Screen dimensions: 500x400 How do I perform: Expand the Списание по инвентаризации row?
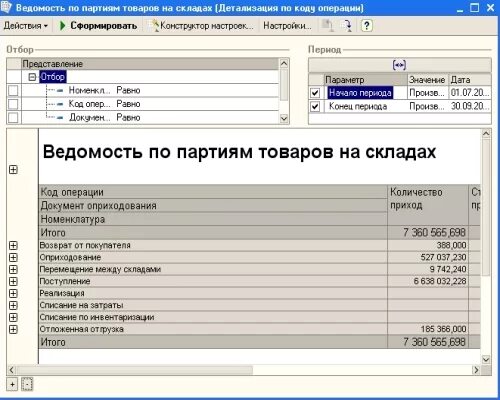tap(13, 318)
